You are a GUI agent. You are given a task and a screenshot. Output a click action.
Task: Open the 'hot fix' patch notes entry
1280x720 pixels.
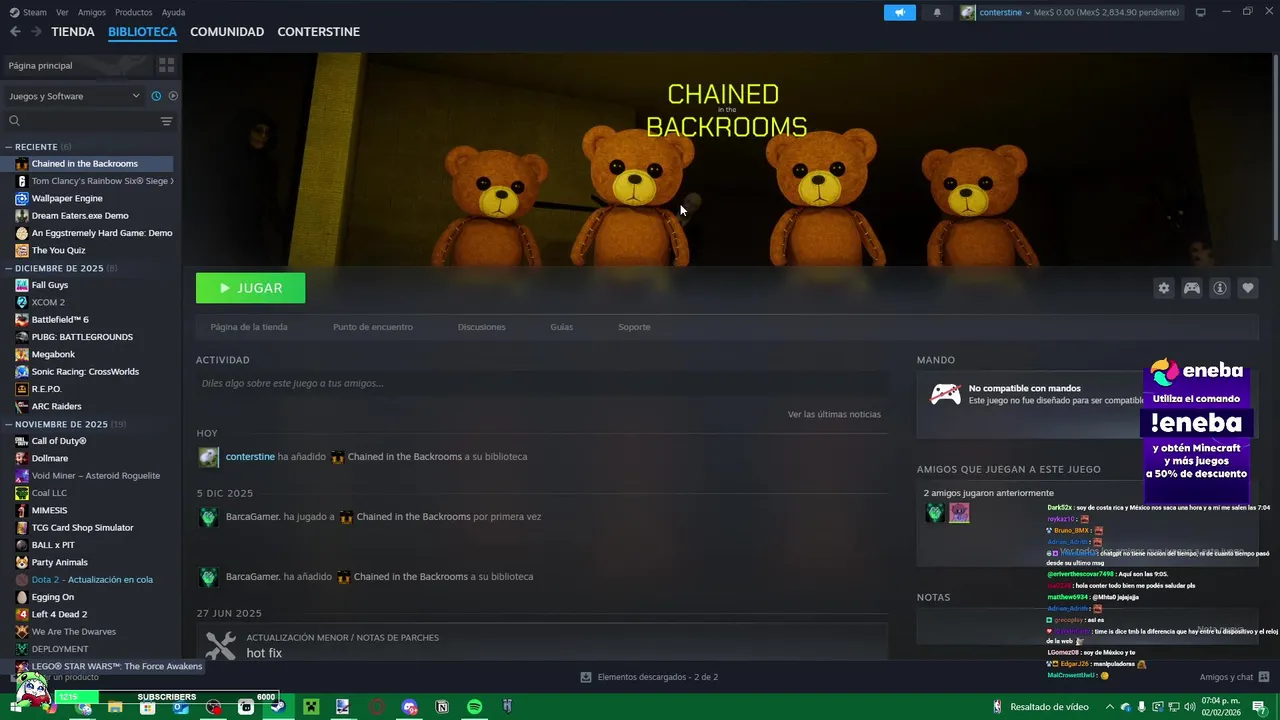tap(264, 653)
